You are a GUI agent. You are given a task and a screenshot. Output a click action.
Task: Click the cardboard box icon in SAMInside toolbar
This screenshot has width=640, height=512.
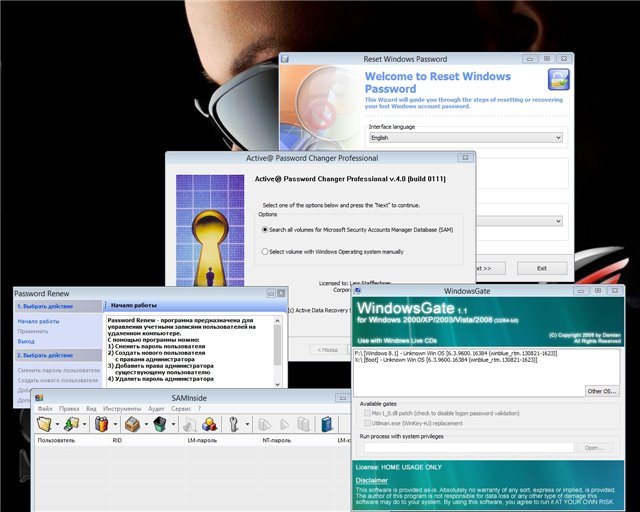(131, 424)
